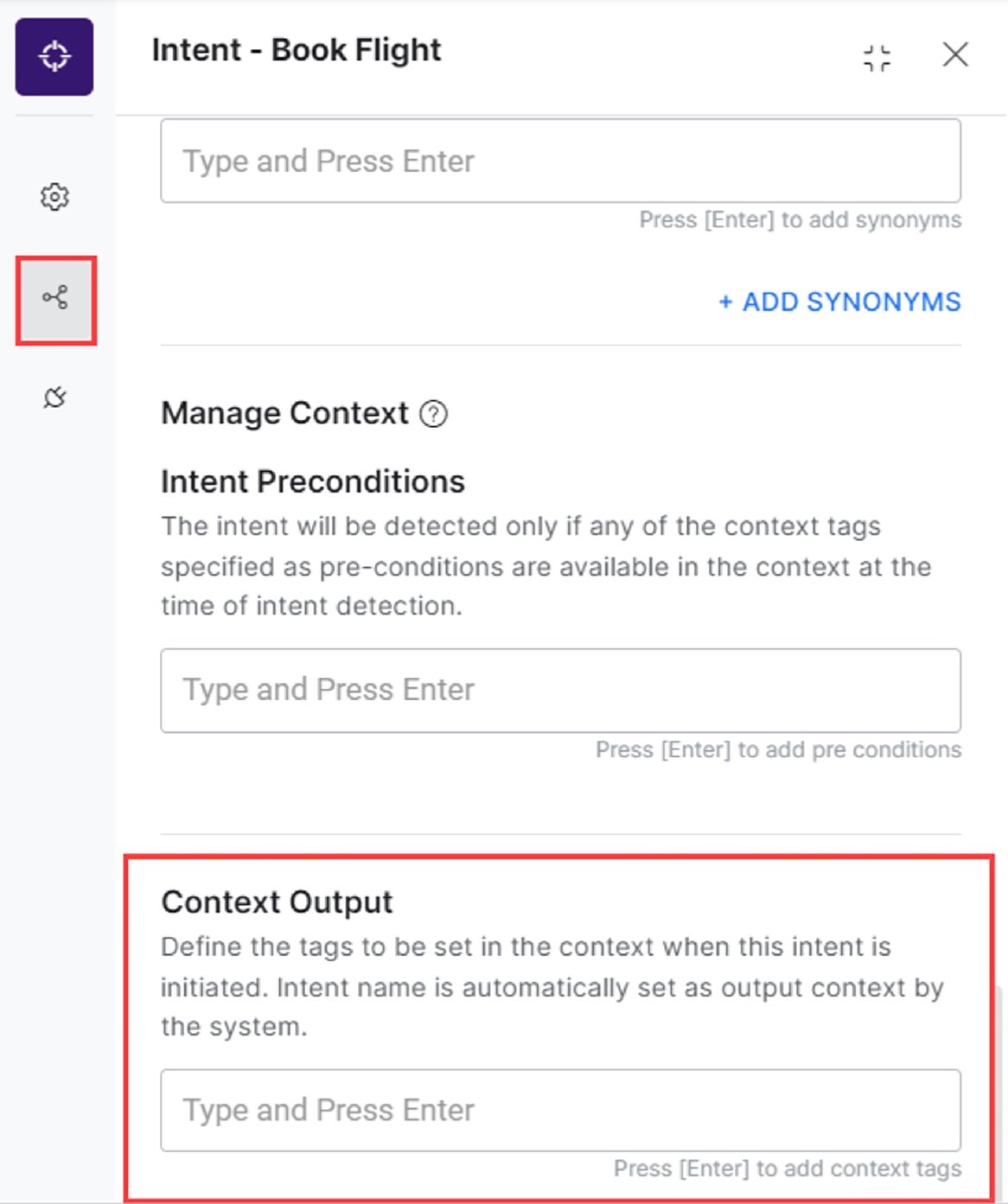Image resolution: width=1008 pixels, height=1204 pixels.
Task: Select the highlighted context sharing icon
Action: click(54, 300)
